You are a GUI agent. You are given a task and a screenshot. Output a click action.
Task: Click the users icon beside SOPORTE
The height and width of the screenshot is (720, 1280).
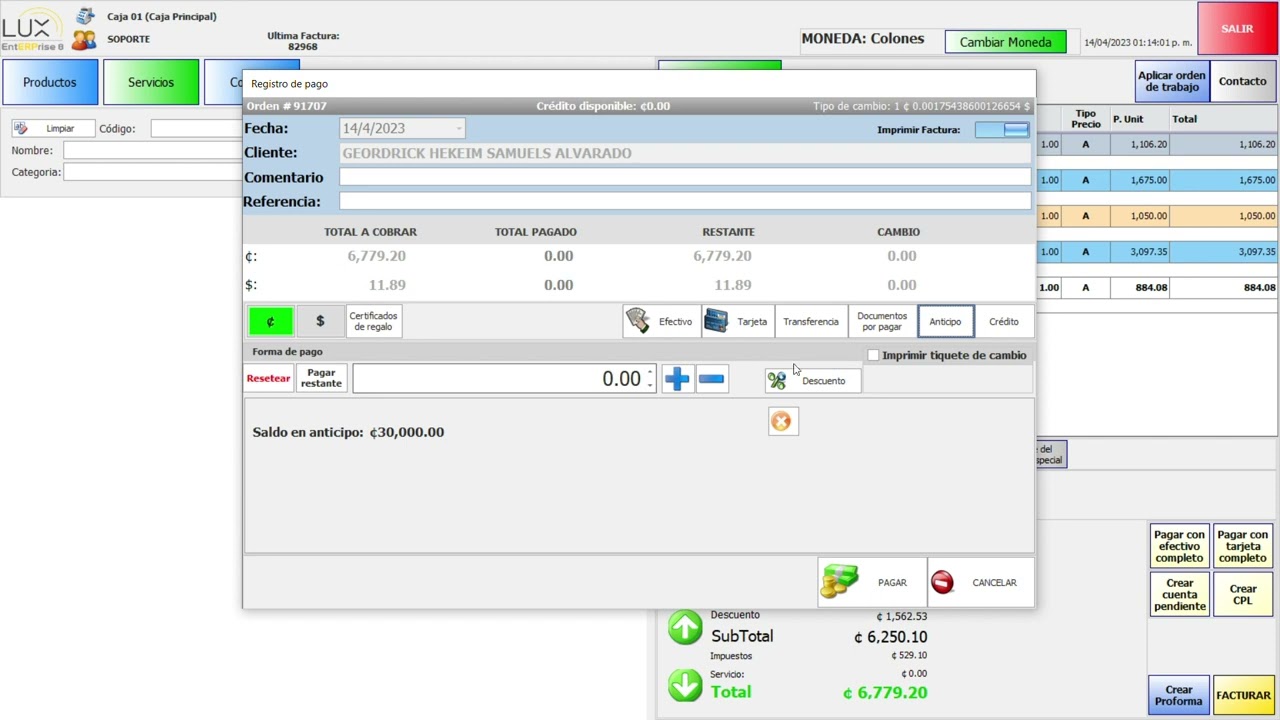point(84,39)
